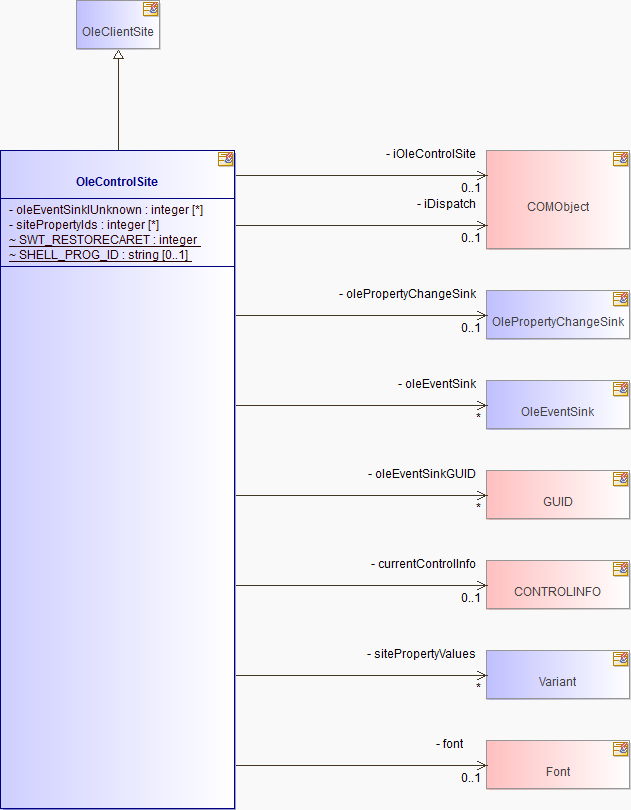Select the OlePropertyChangeSink class name

558,322
